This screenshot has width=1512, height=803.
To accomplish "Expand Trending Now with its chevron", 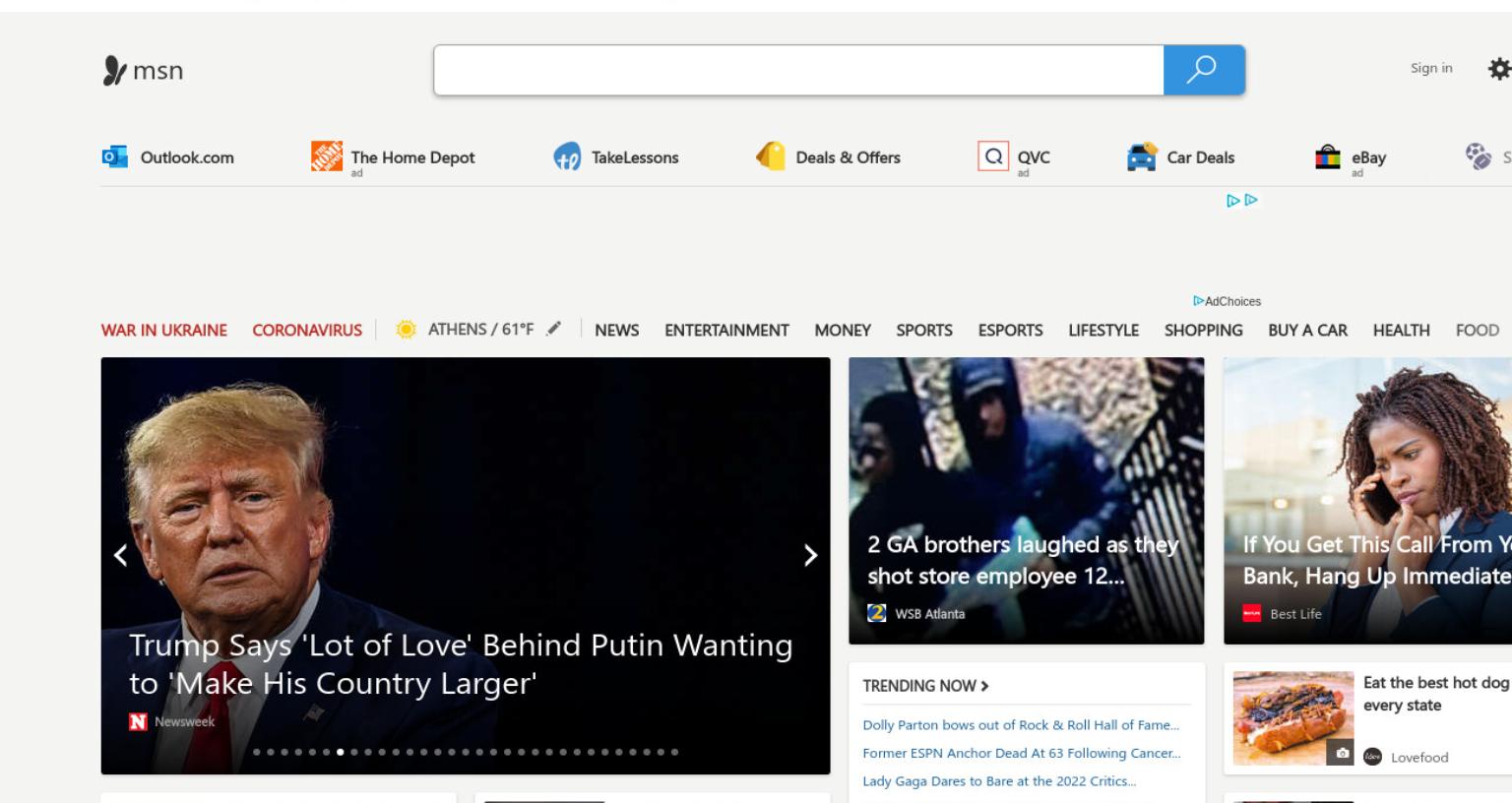I will (x=984, y=686).
